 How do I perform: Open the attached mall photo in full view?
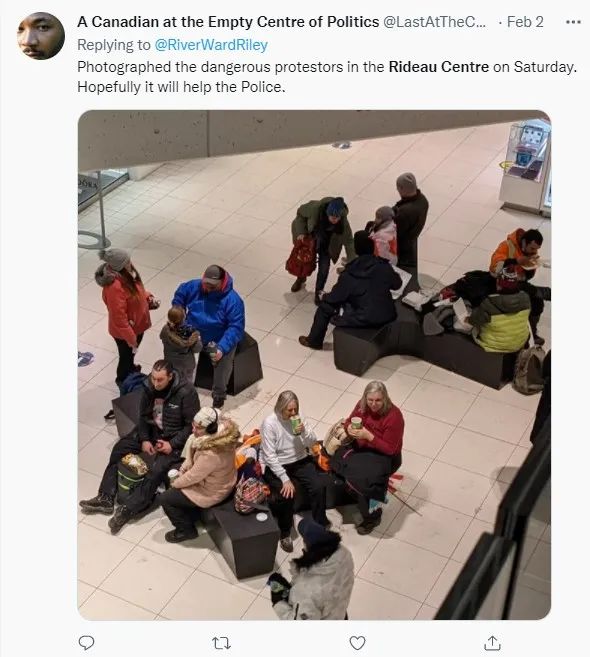point(314,365)
